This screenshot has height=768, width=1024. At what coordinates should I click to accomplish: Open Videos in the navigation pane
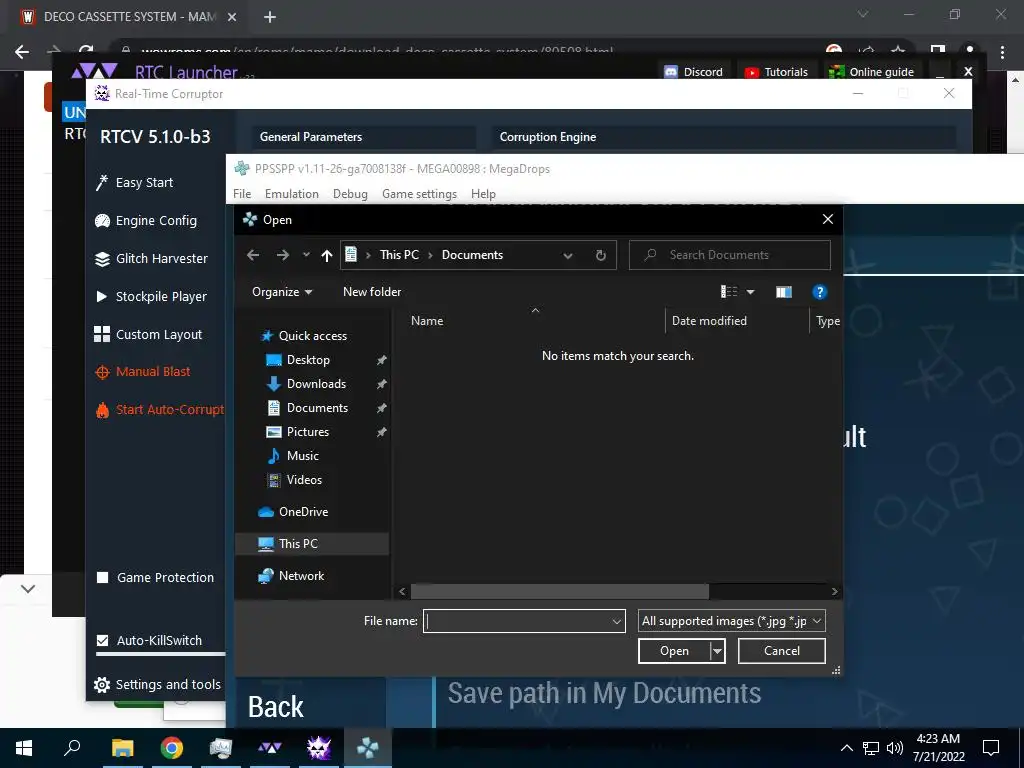pyautogui.click(x=304, y=480)
